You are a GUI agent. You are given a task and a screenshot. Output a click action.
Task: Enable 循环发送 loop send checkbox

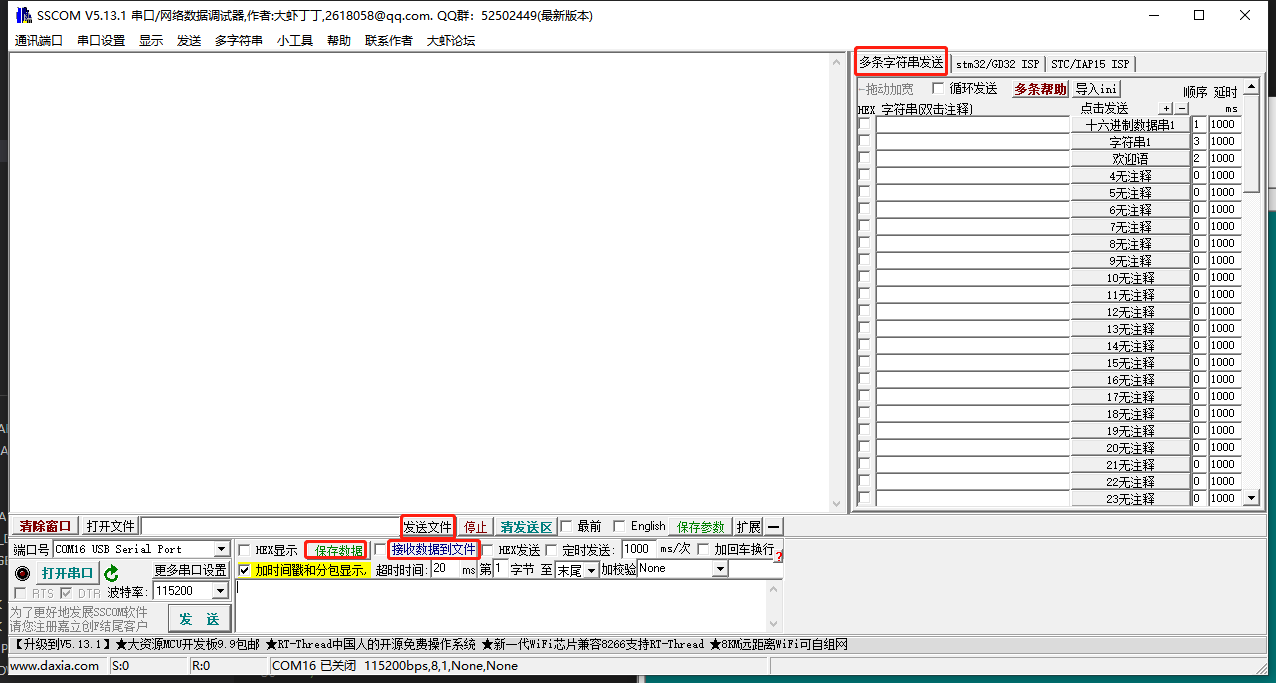pyautogui.click(x=938, y=88)
